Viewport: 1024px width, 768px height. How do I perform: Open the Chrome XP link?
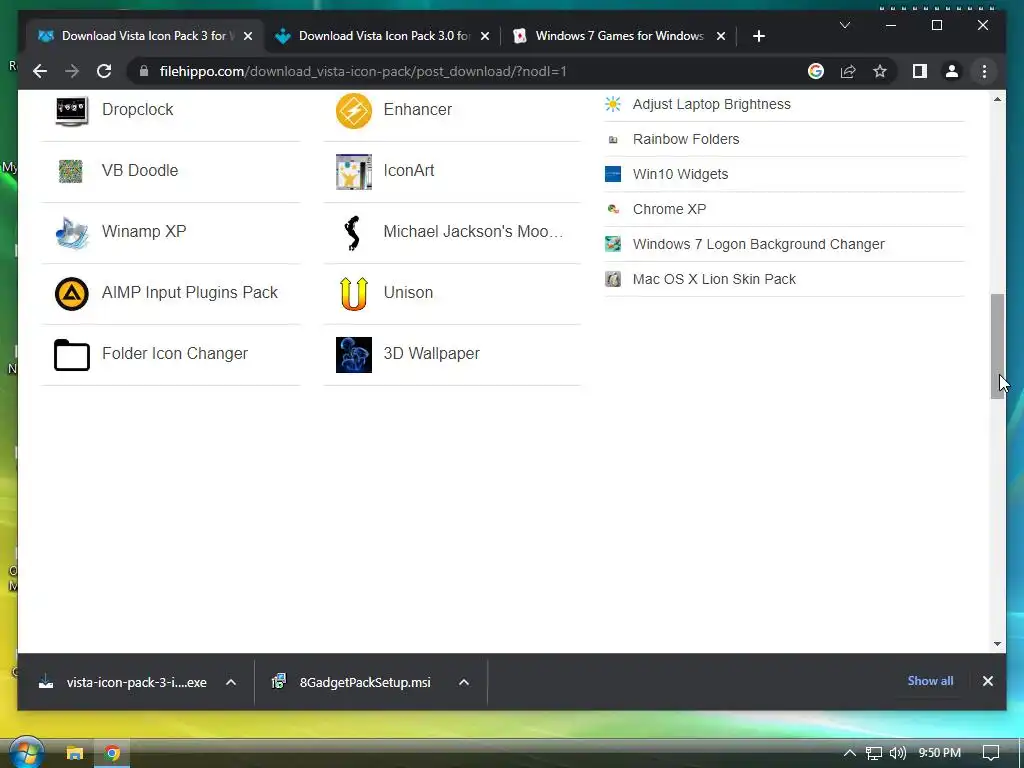(x=669, y=209)
